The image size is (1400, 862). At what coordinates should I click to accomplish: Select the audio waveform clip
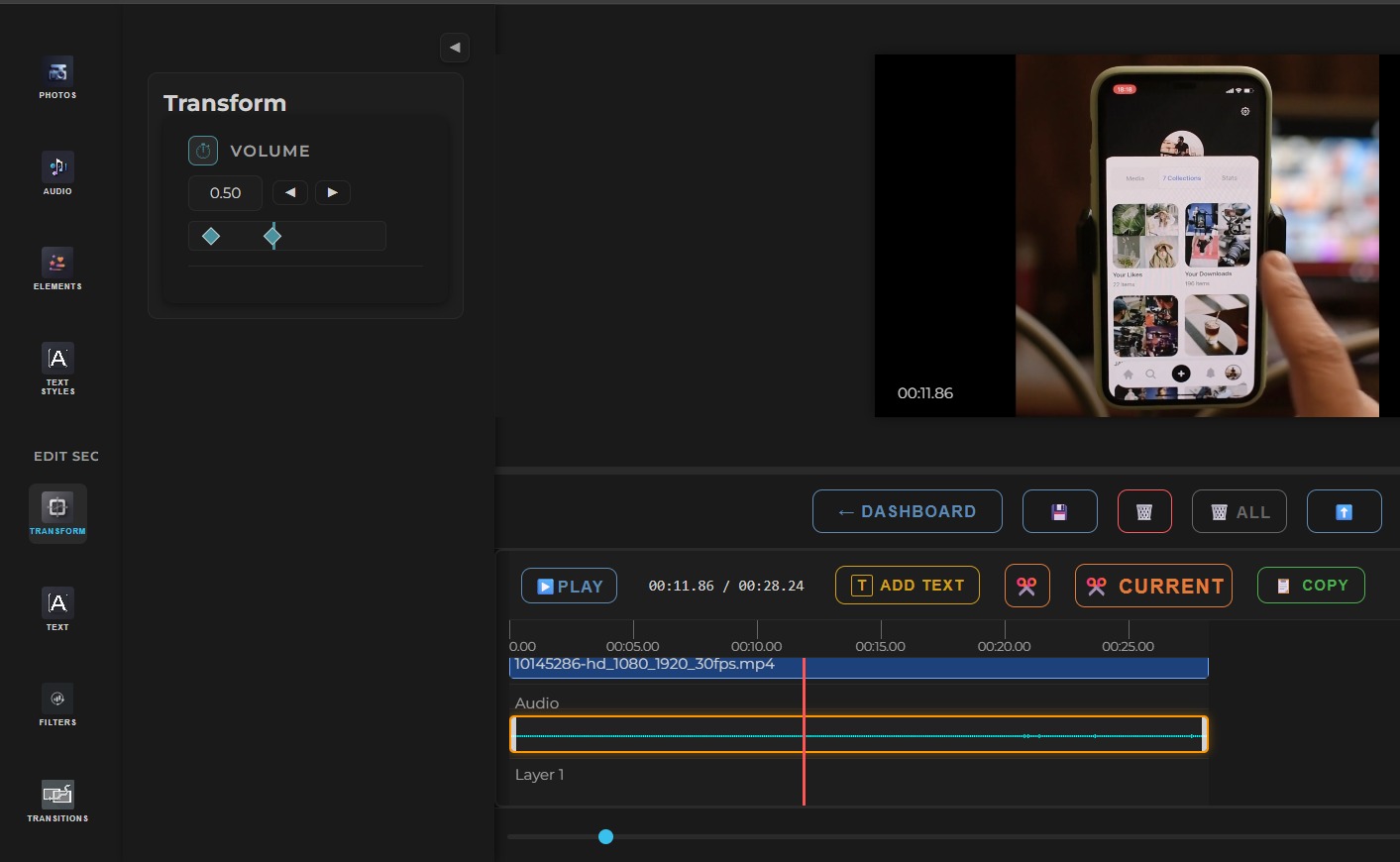[859, 734]
